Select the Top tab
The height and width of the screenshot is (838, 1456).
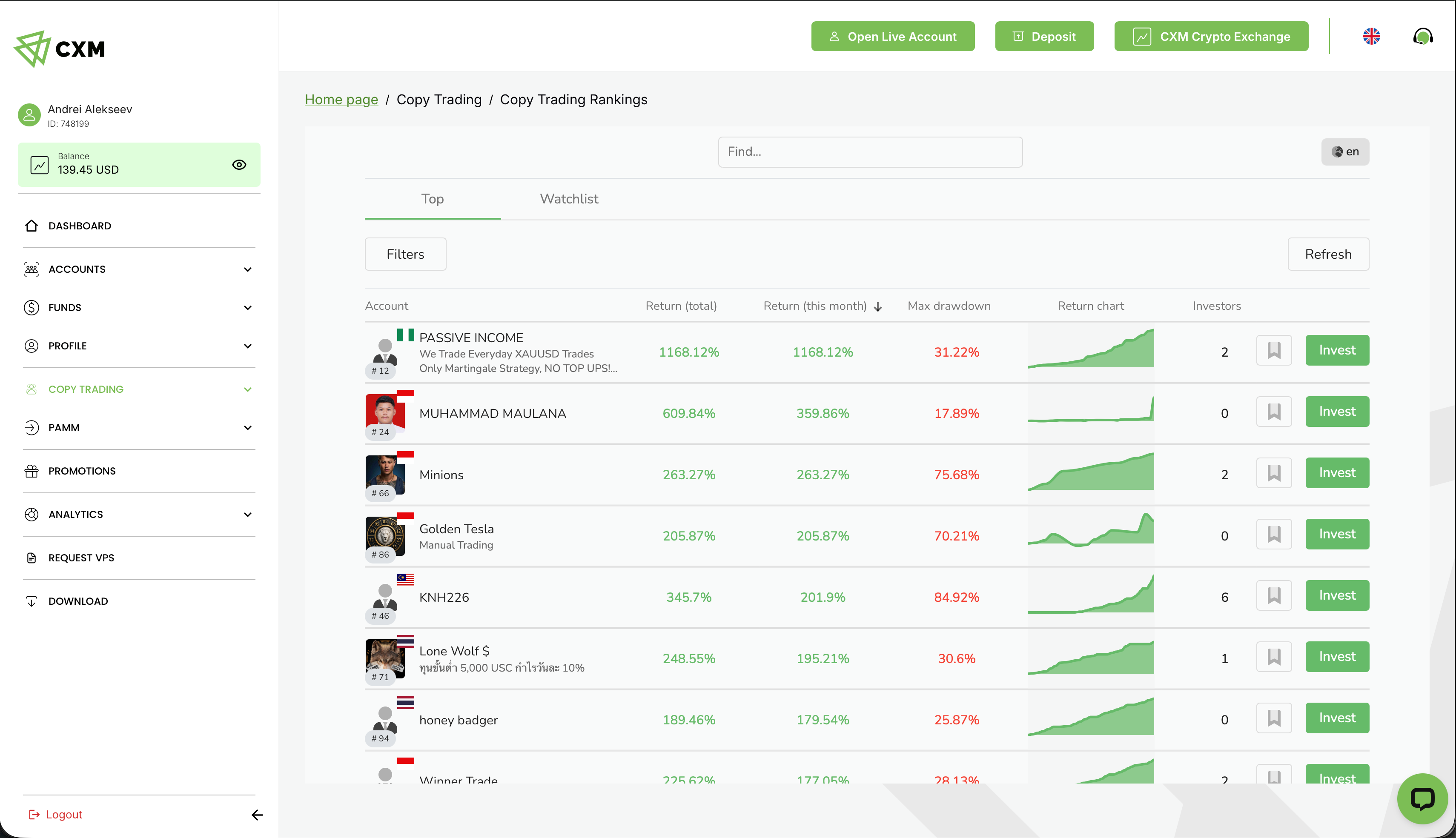(433, 199)
